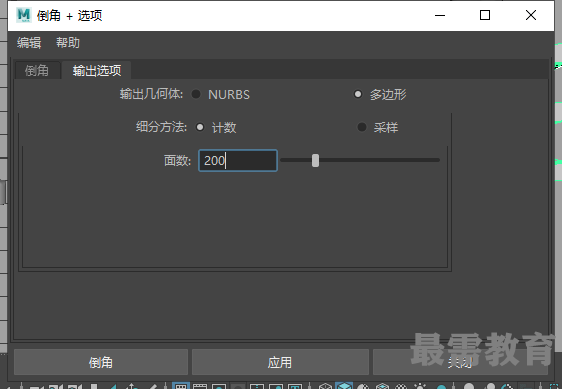Select the 多边形 output radio button

tap(358, 94)
